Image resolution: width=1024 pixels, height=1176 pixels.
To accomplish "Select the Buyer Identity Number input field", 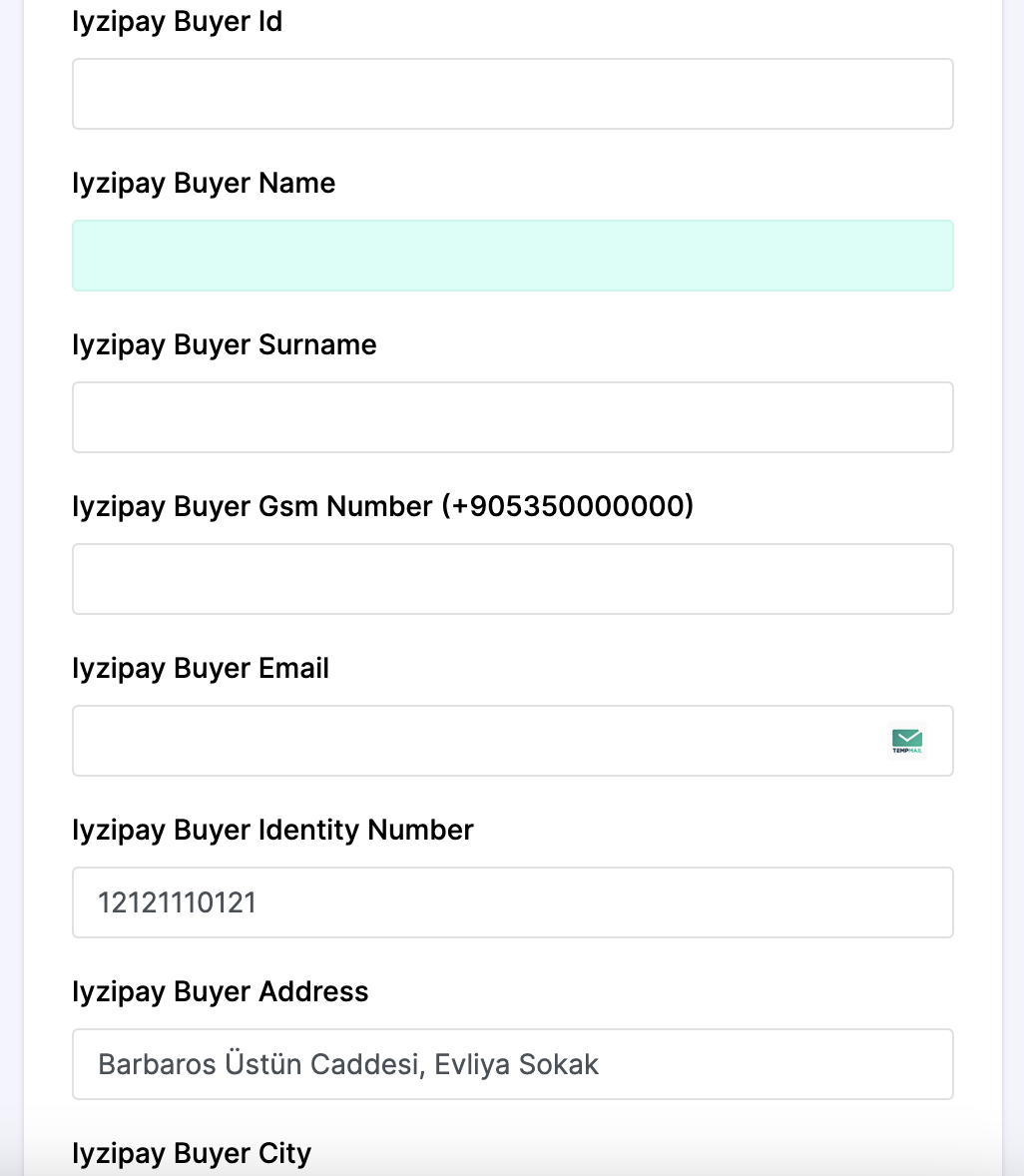I will pyautogui.click(x=513, y=902).
